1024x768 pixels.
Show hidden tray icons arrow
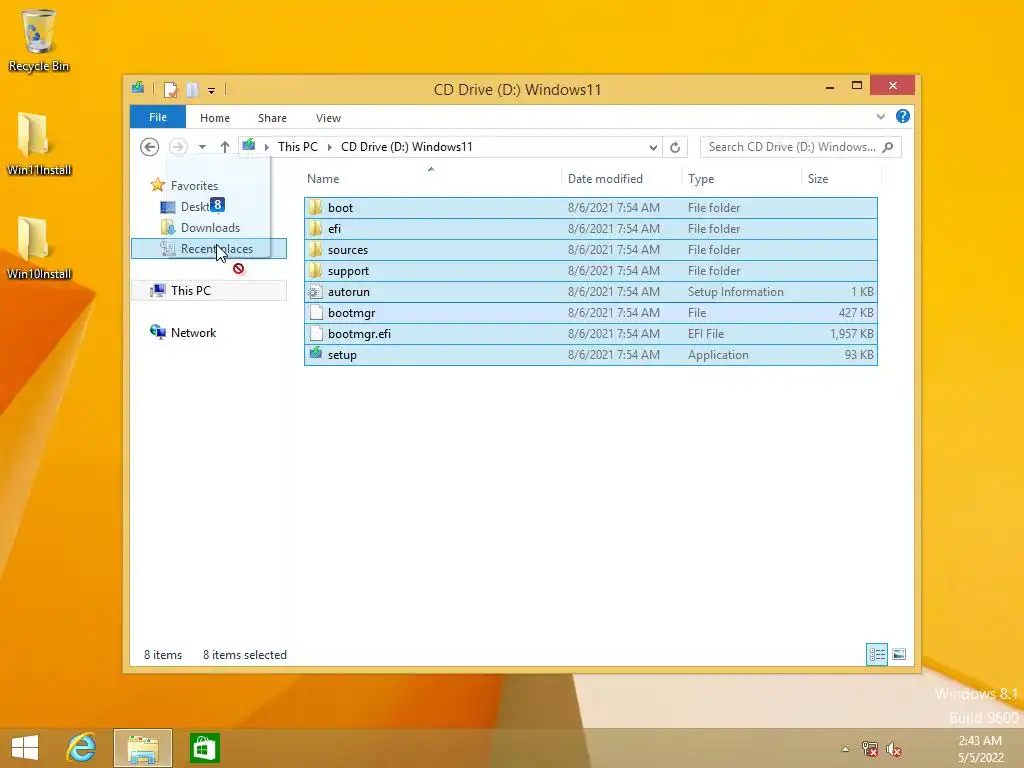pos(846,749)
